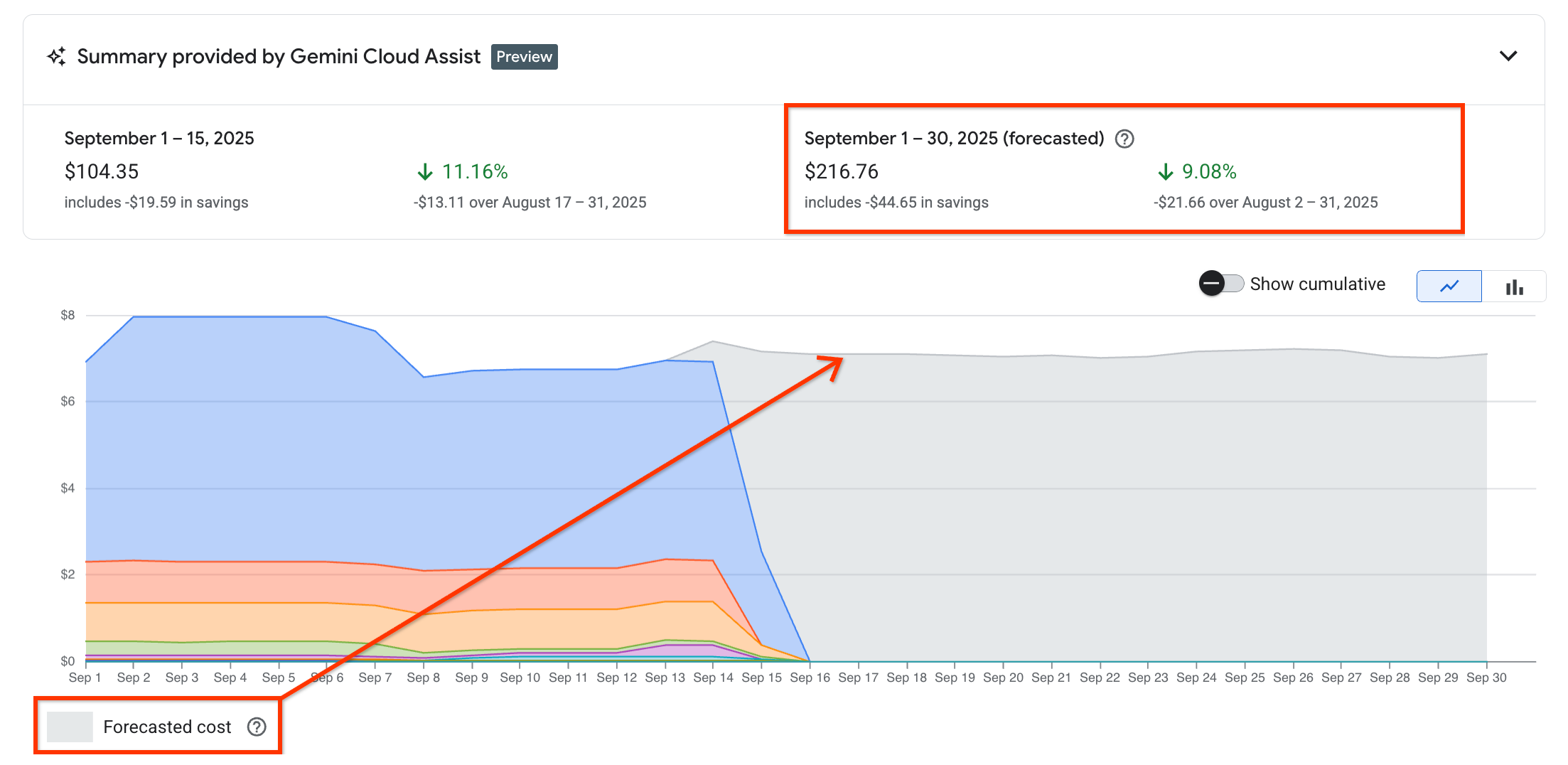Click the Show cumulative label text
The height and width of the screenshot is (765, 1568).
(x=1317, y=284)
